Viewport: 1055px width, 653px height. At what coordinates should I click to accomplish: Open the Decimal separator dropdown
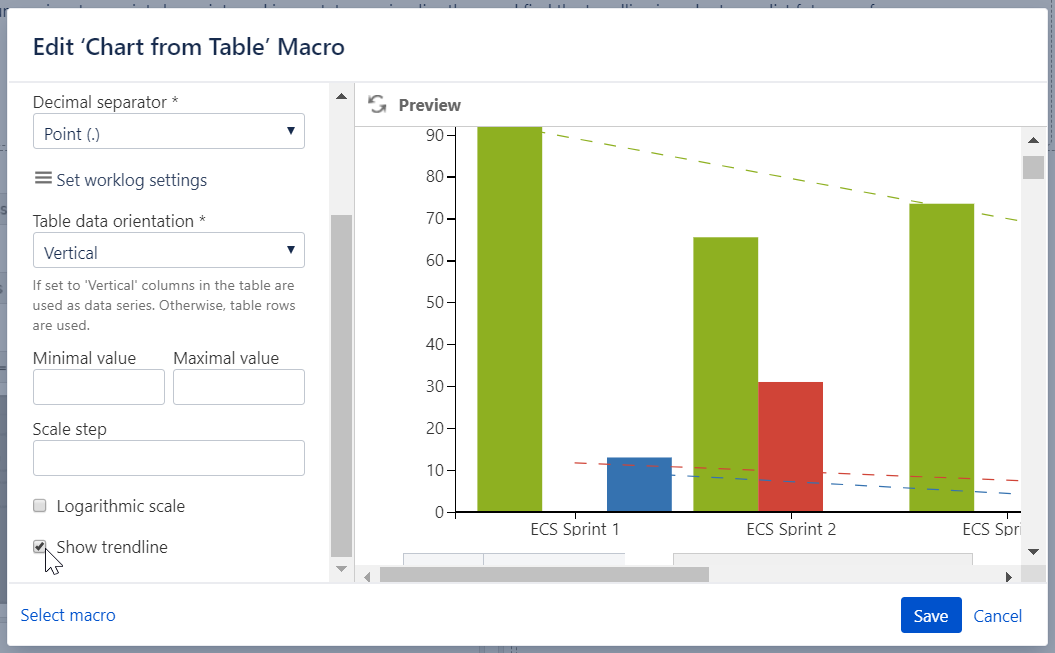[168, 132]
